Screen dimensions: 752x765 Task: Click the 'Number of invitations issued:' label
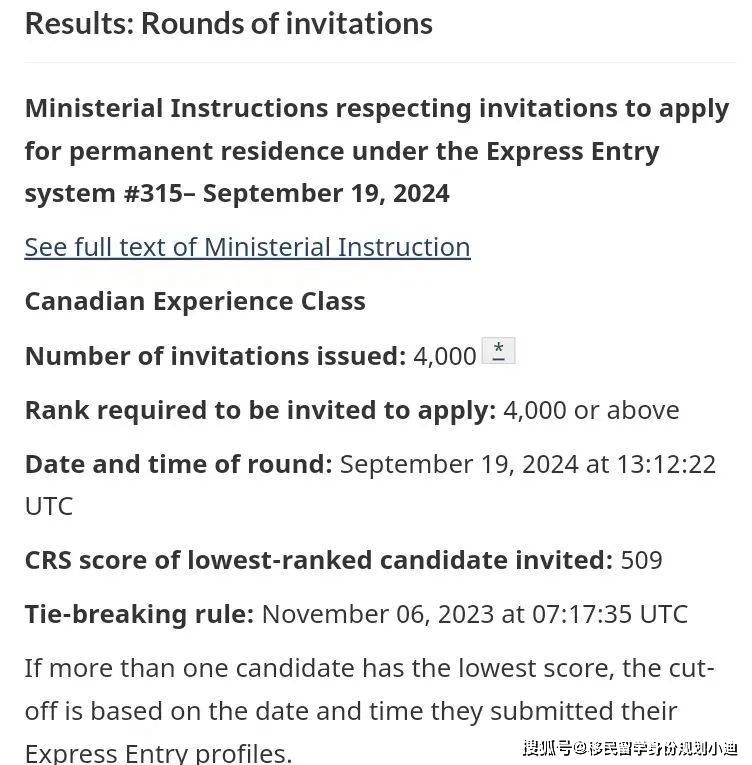215,356
